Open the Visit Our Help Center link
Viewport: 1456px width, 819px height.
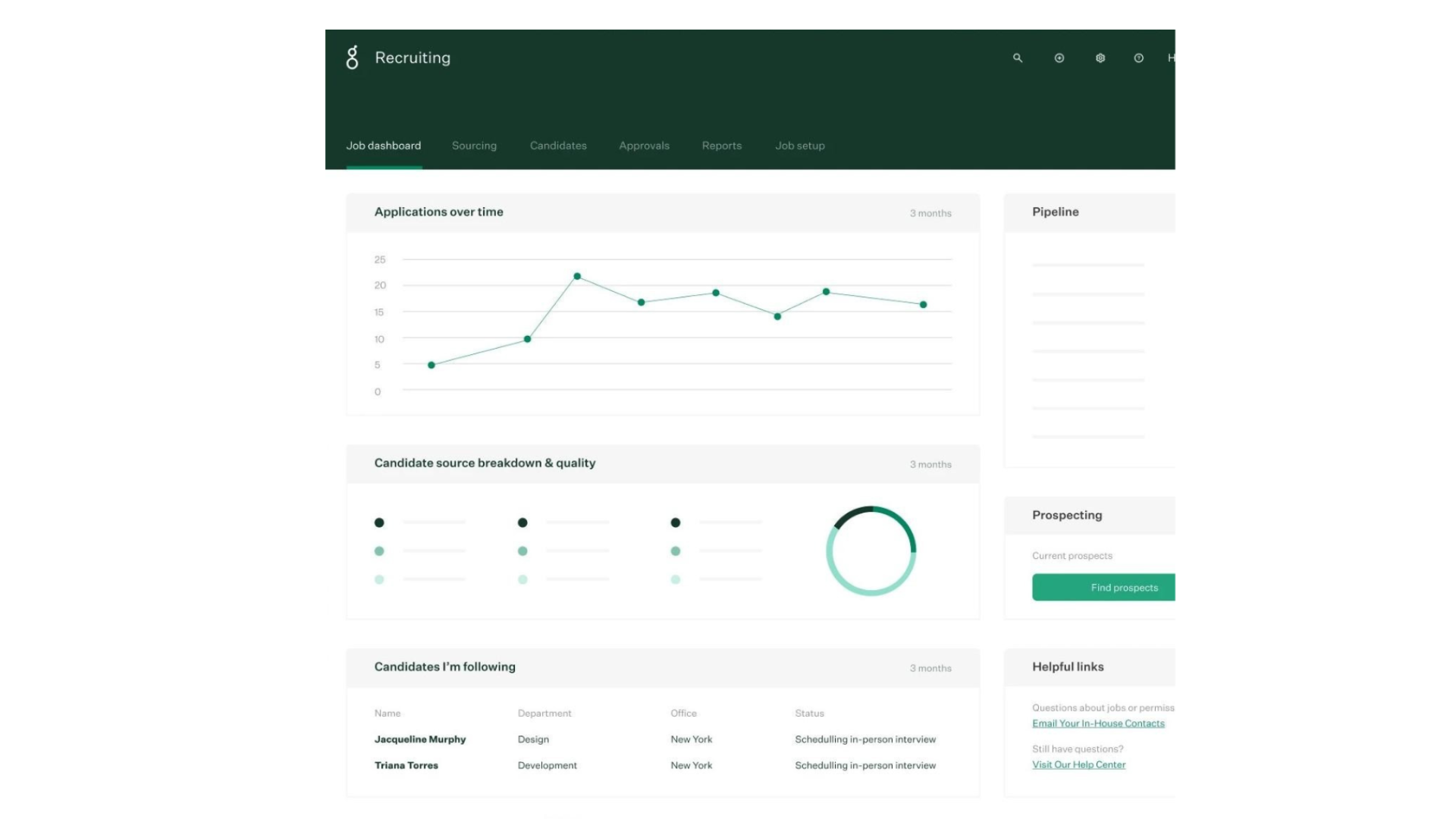point(1078,764)
